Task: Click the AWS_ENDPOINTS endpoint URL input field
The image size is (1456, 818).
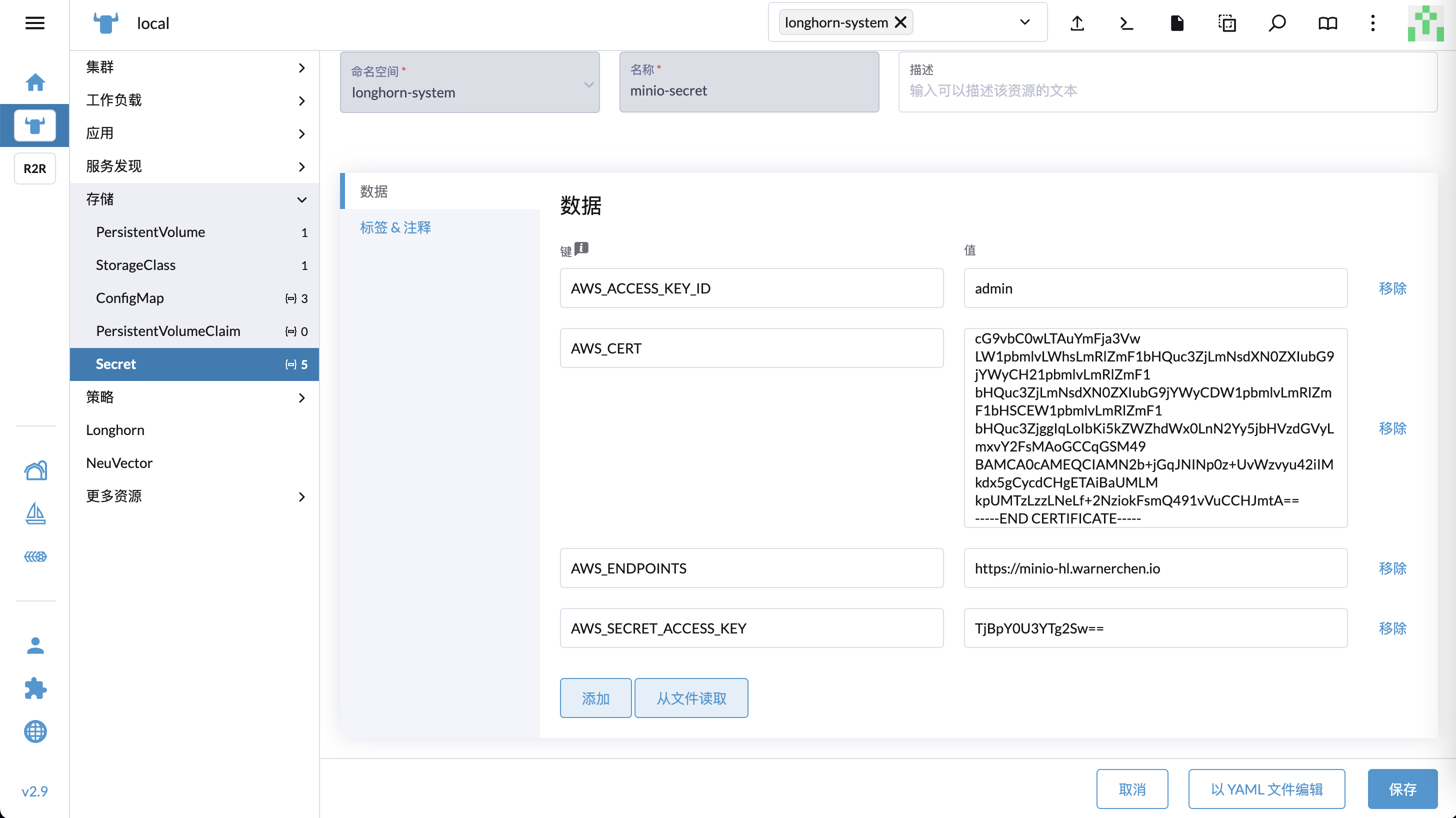Action: click(1156, 568)
